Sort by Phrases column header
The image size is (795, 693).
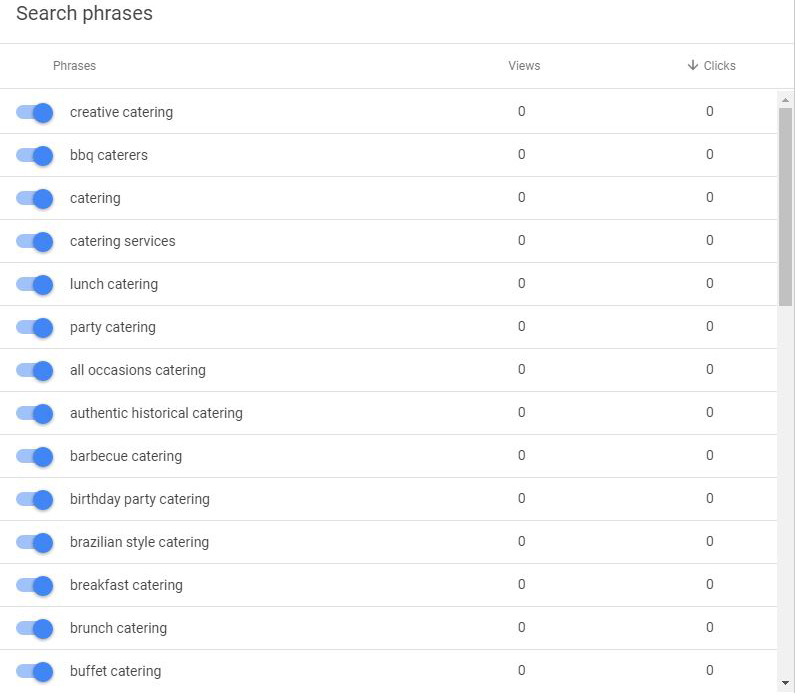tap(74, 66)
